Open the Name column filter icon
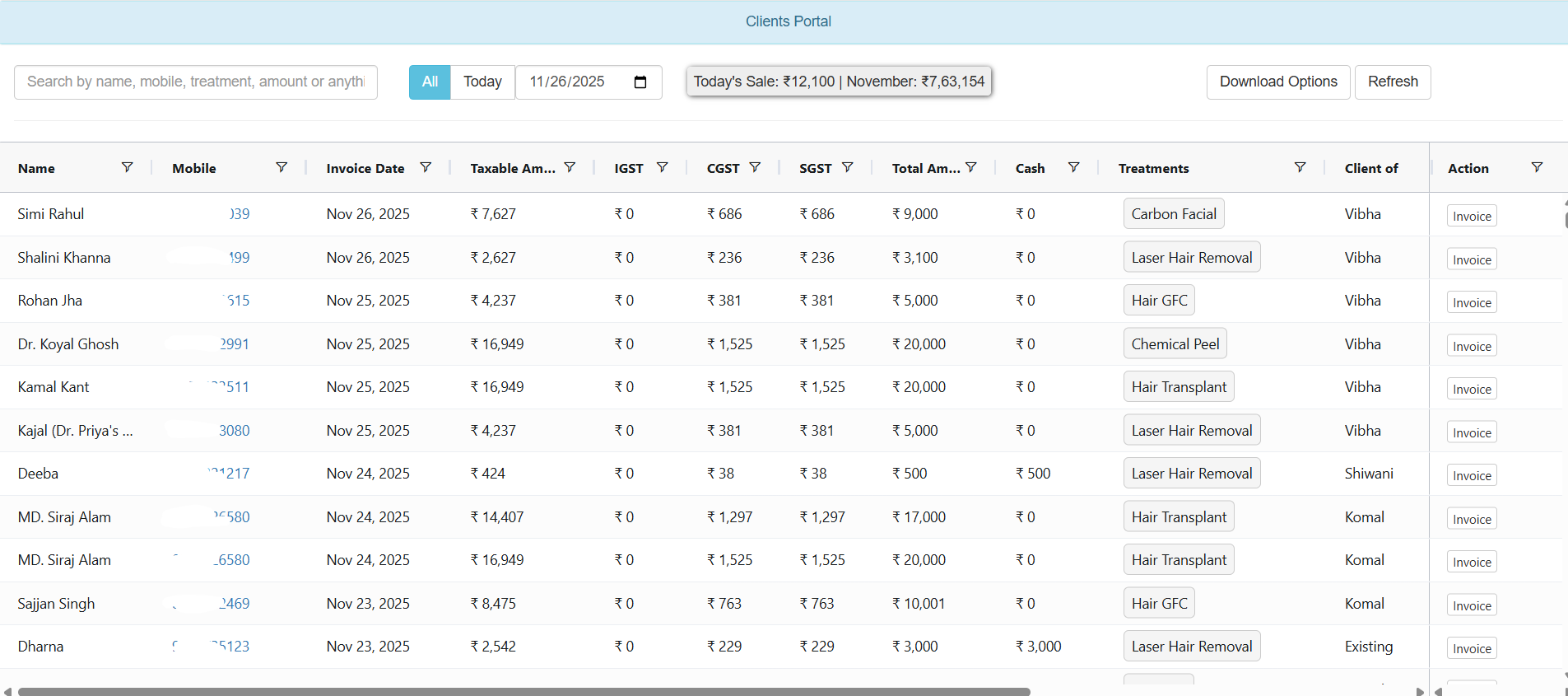Viewport: 1568px width, 696px height. [x=127, y=167]
